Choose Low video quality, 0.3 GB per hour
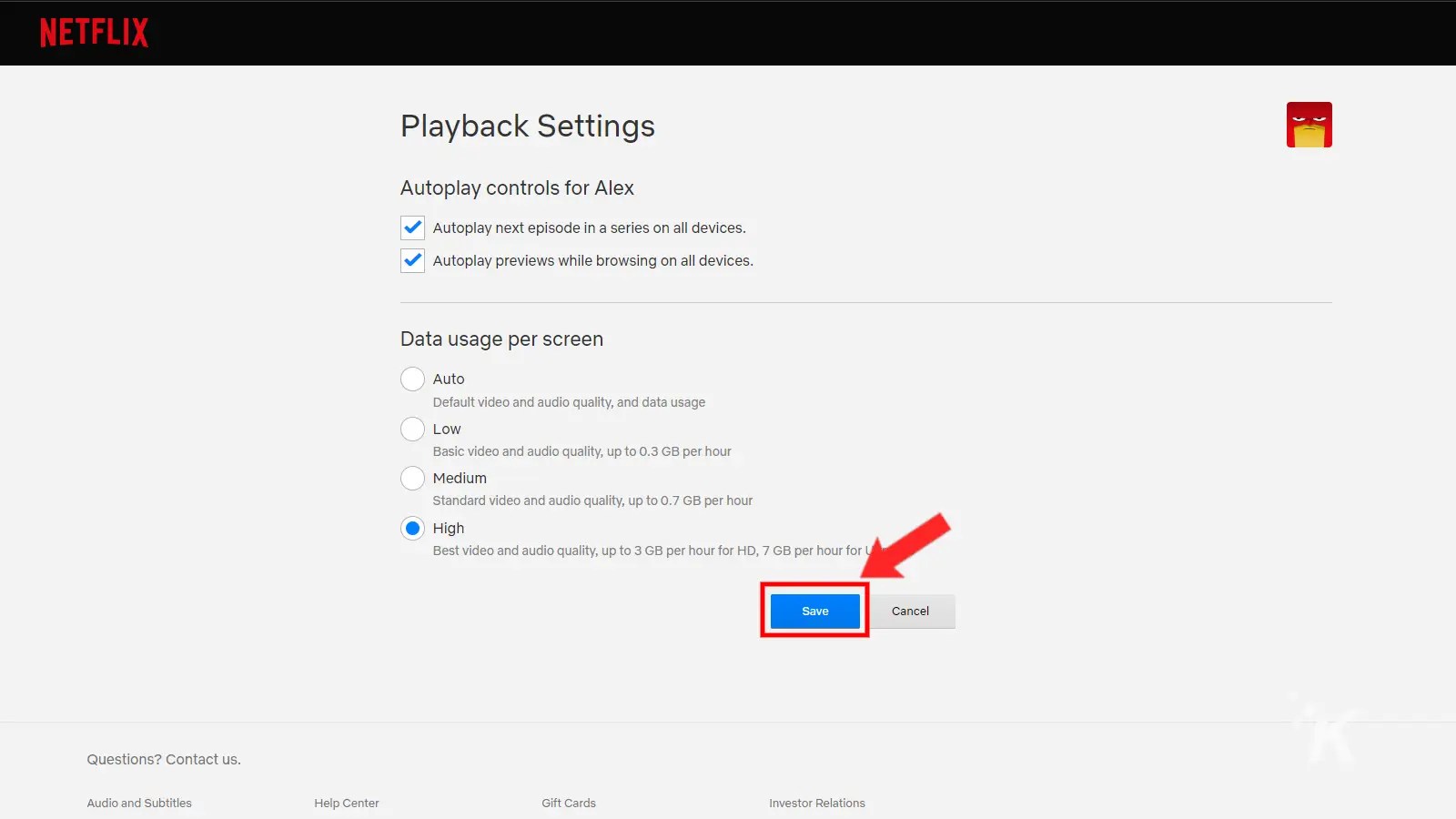 (412, 429)
